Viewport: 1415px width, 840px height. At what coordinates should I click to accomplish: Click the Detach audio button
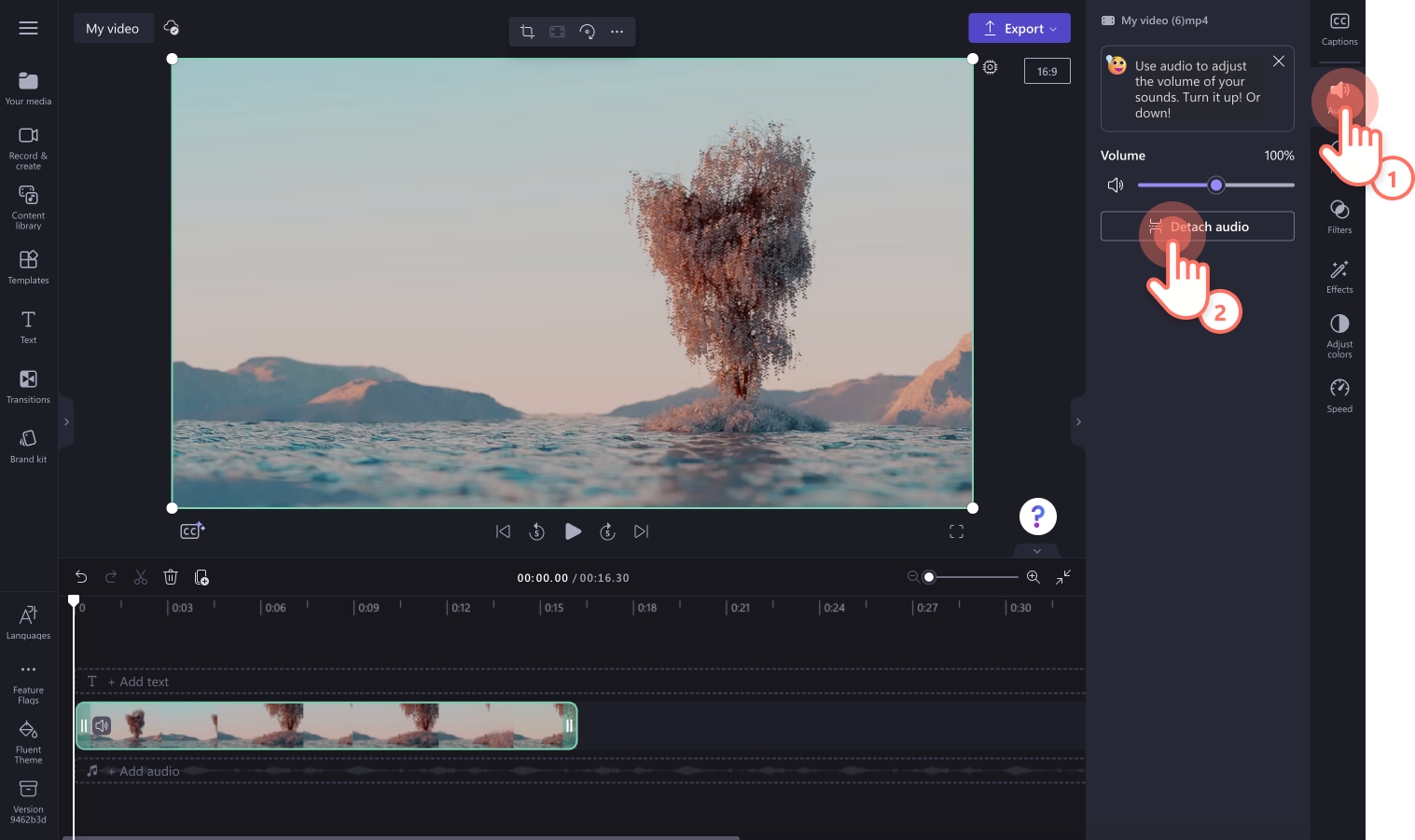click(1198, 227)
